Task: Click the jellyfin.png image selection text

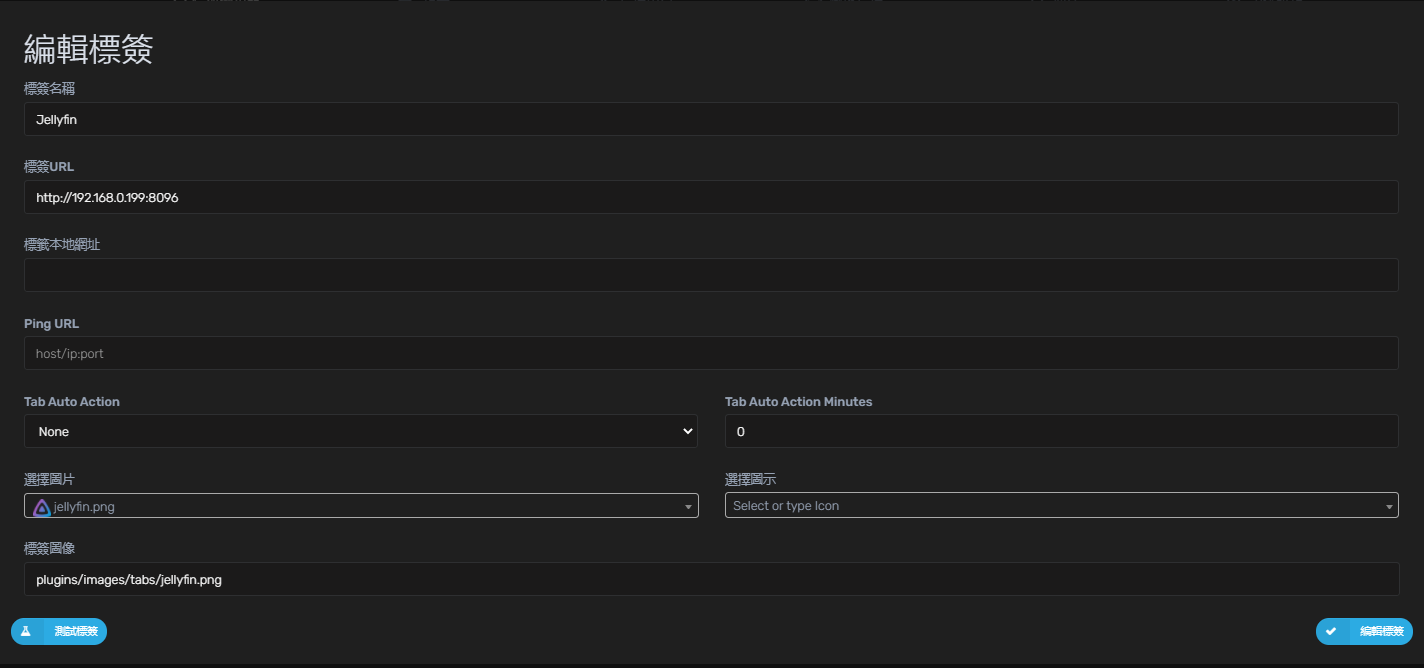Action: click(84, 507)
